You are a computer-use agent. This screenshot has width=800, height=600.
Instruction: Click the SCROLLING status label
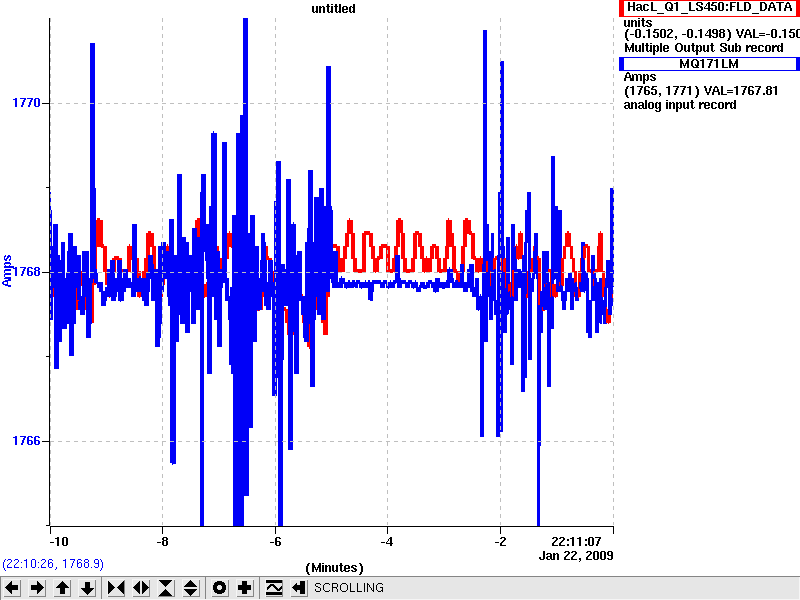pyautogui.click(x=349, y=588)
